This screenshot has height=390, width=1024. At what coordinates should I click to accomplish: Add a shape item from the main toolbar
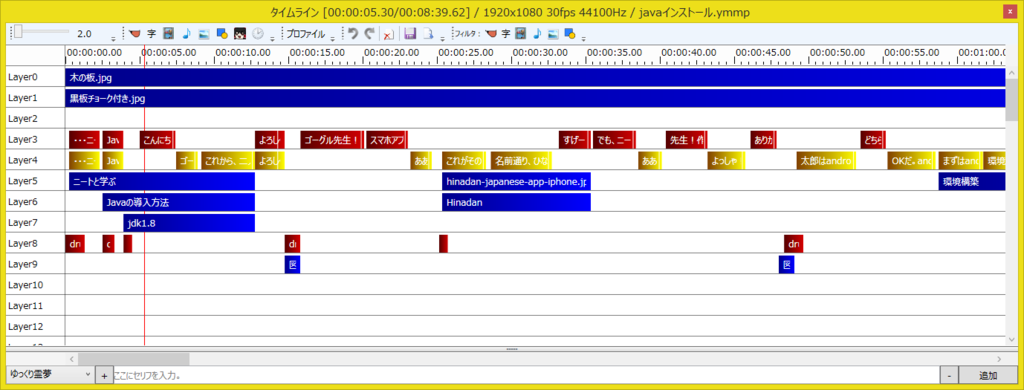pyautogui.click(x=221, y=33)
